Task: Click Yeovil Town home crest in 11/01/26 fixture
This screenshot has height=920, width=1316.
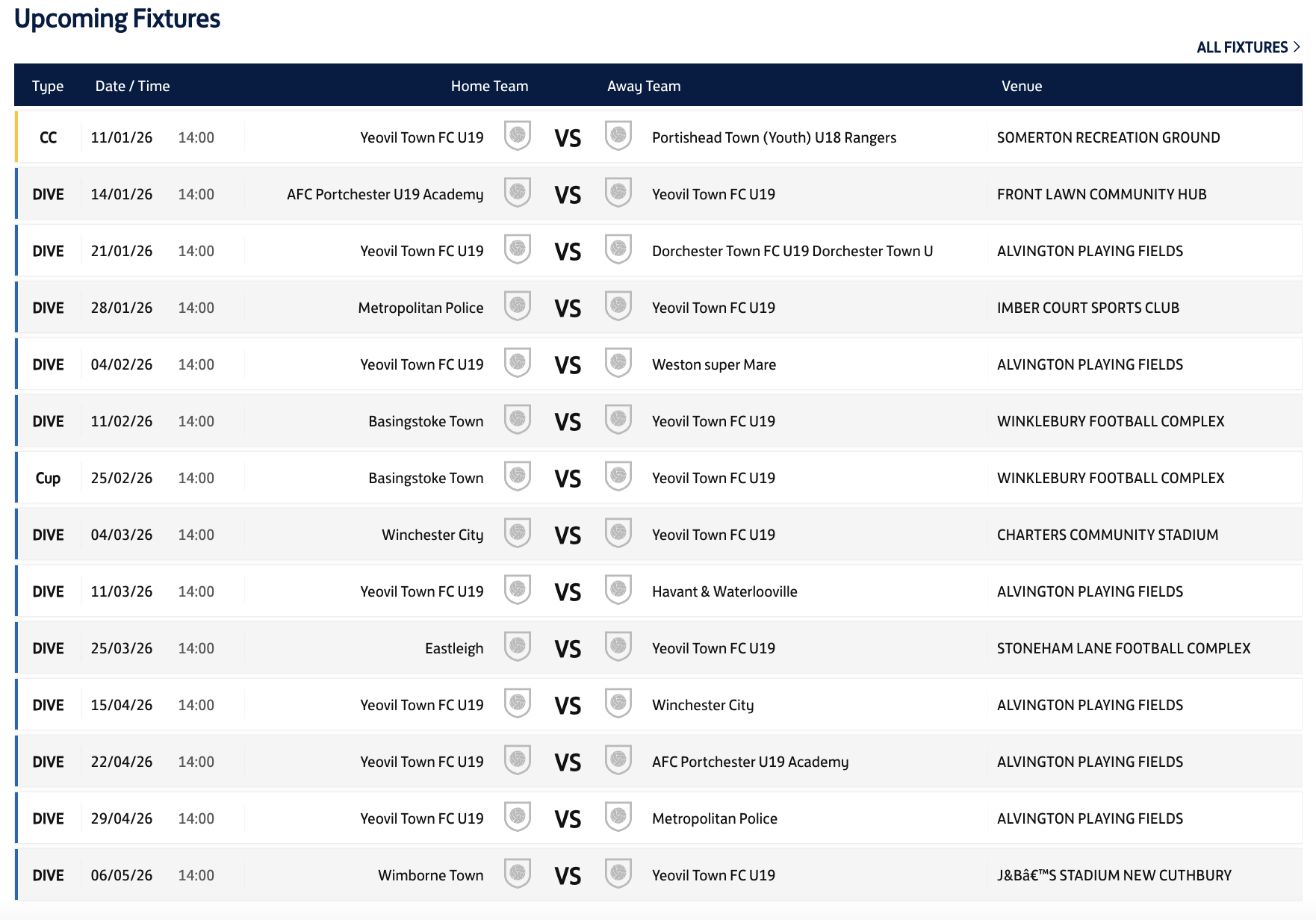Action: tap(517, 136)
